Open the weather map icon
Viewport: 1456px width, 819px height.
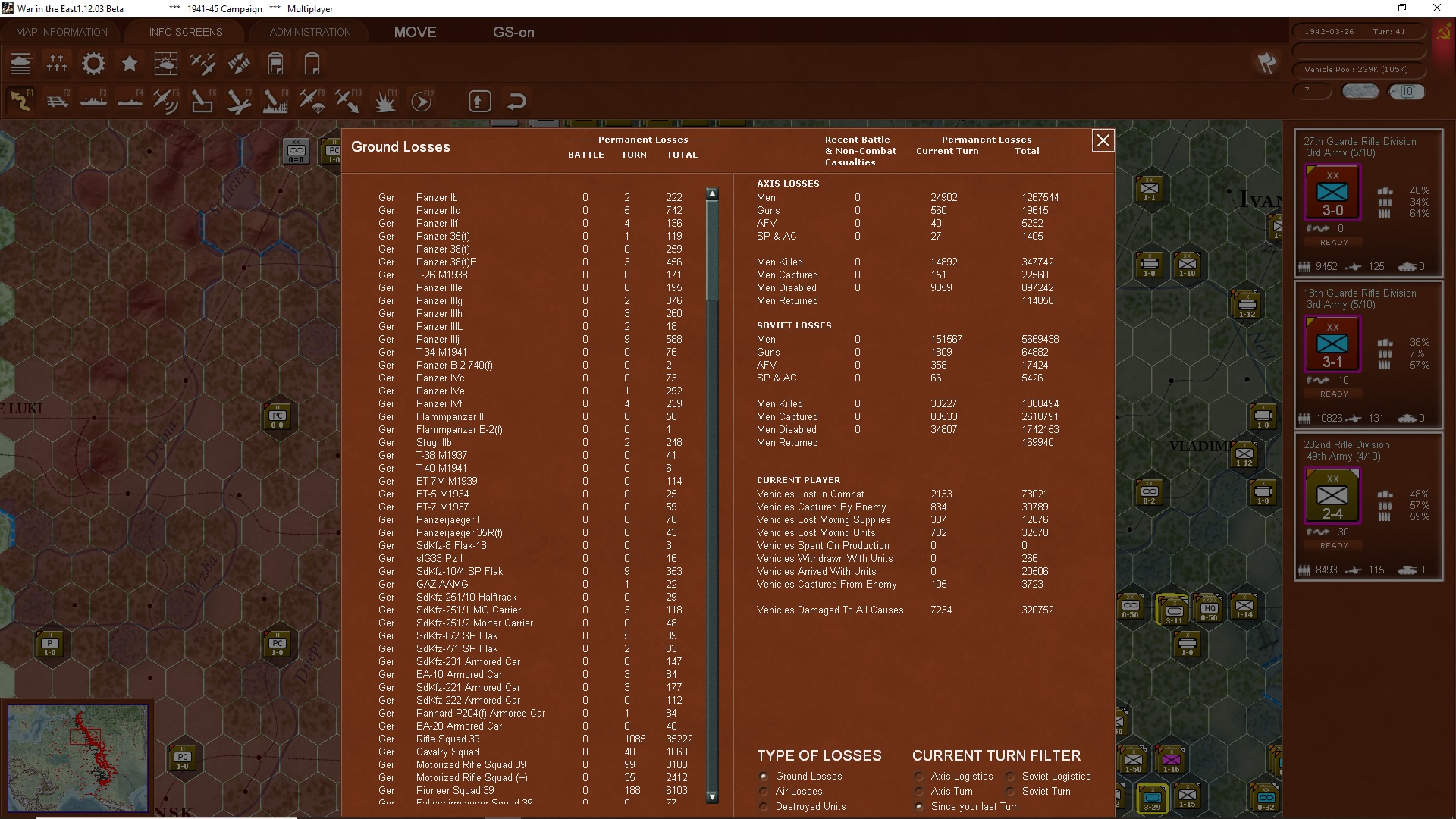(x=166, y=64)
